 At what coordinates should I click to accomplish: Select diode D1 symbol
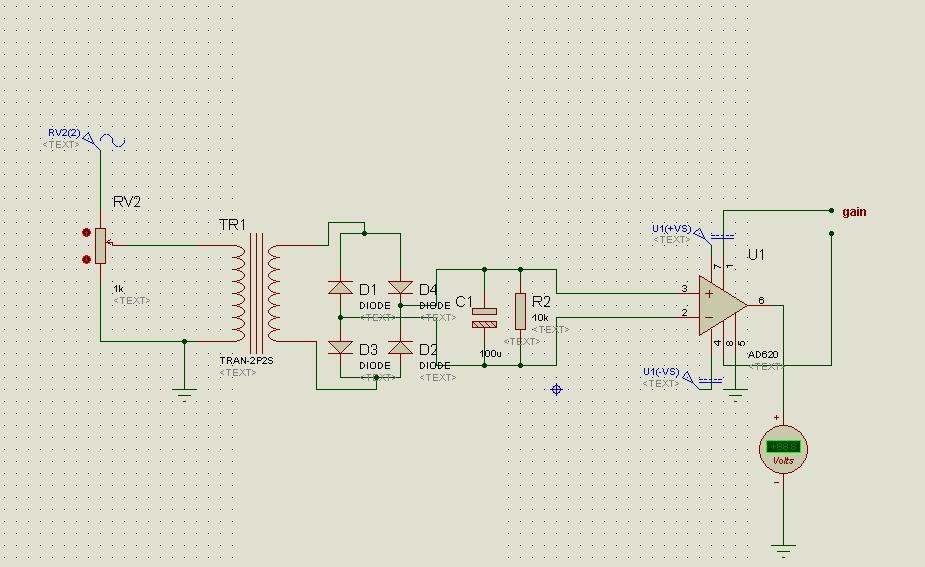(340, 287)
